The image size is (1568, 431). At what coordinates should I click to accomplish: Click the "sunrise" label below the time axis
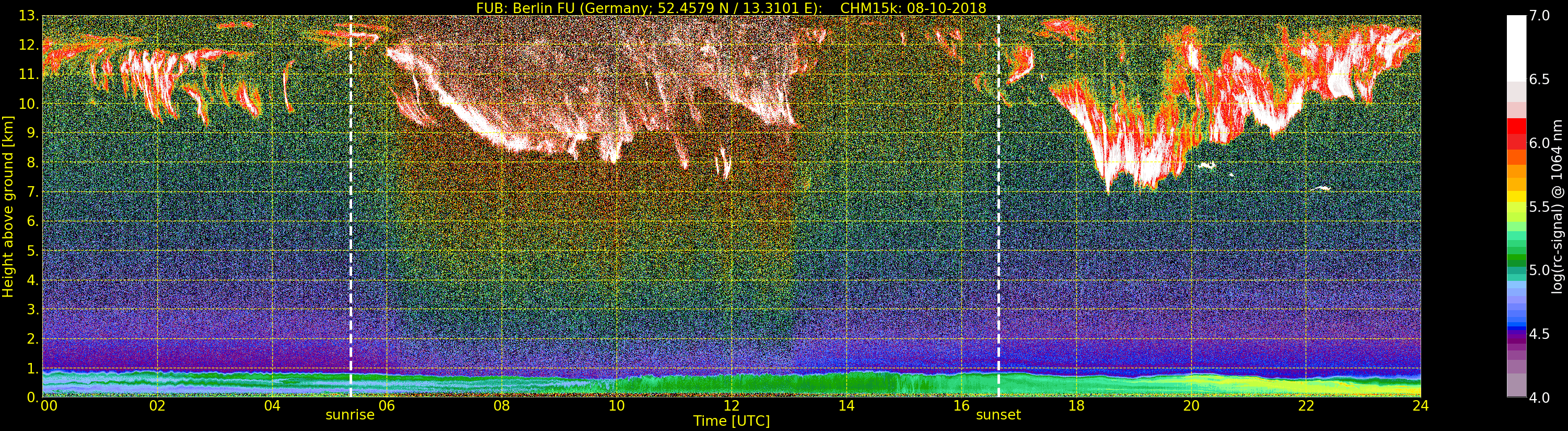coord(350,415)
